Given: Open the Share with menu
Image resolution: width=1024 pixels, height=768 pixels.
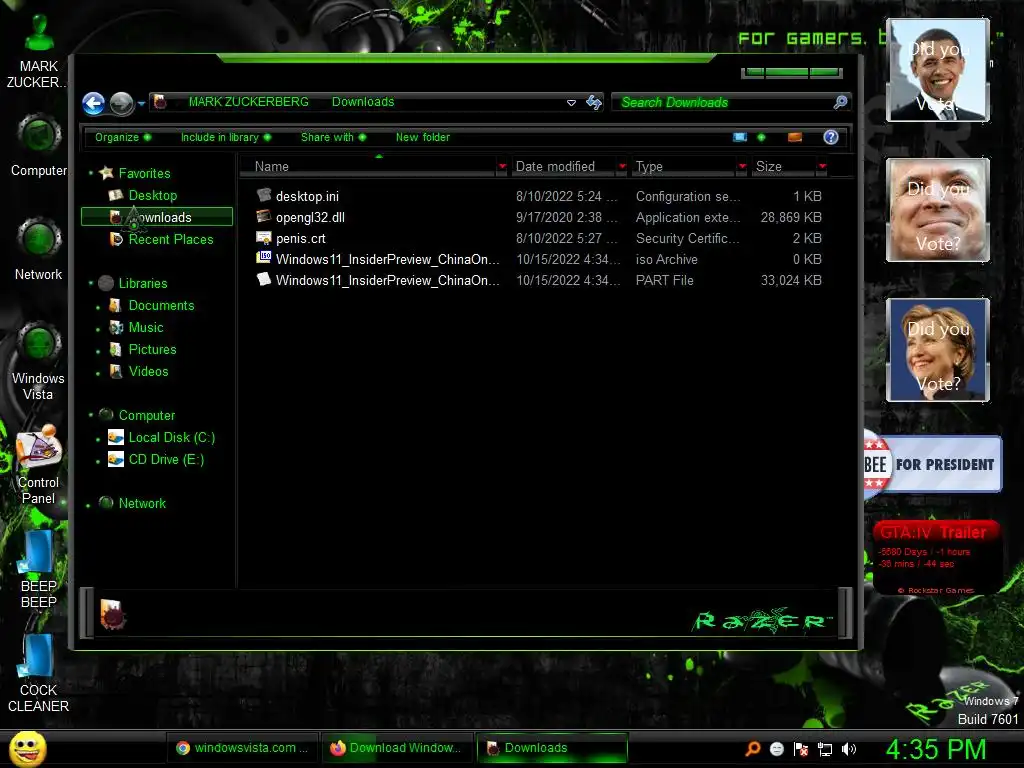Looking at the screenshot, I should pyautogui.click(x=333, y=137).
